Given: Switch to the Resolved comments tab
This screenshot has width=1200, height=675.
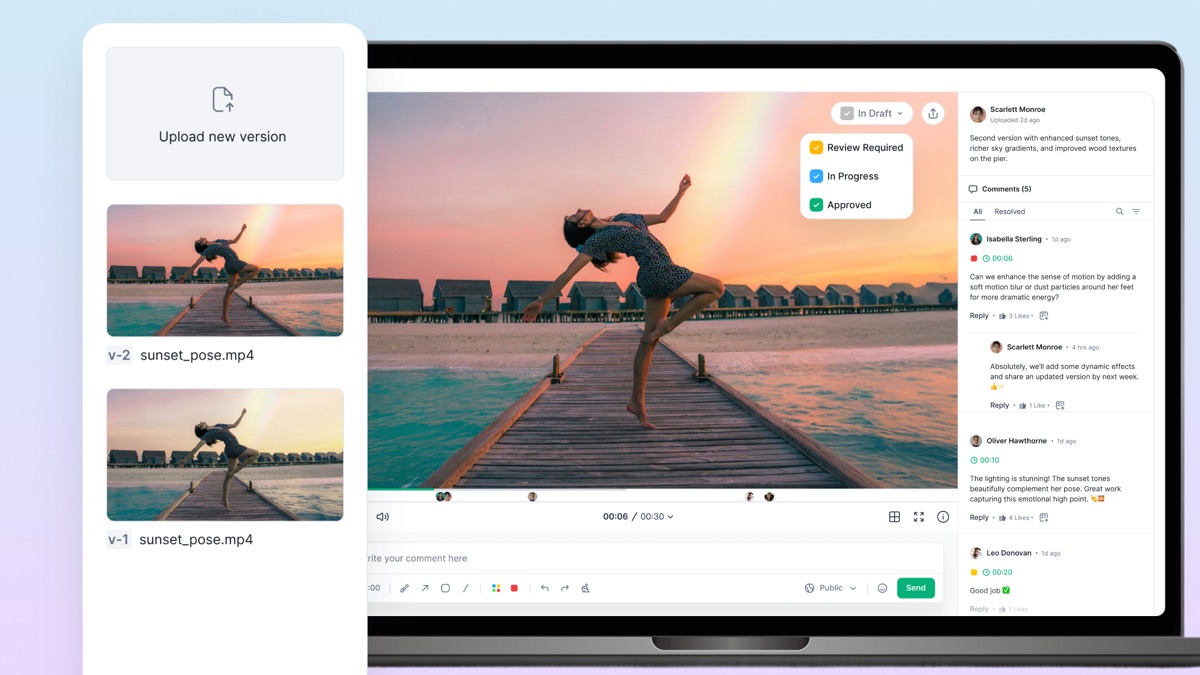Looking at the screenshot, I should (x=1009, y=212).
